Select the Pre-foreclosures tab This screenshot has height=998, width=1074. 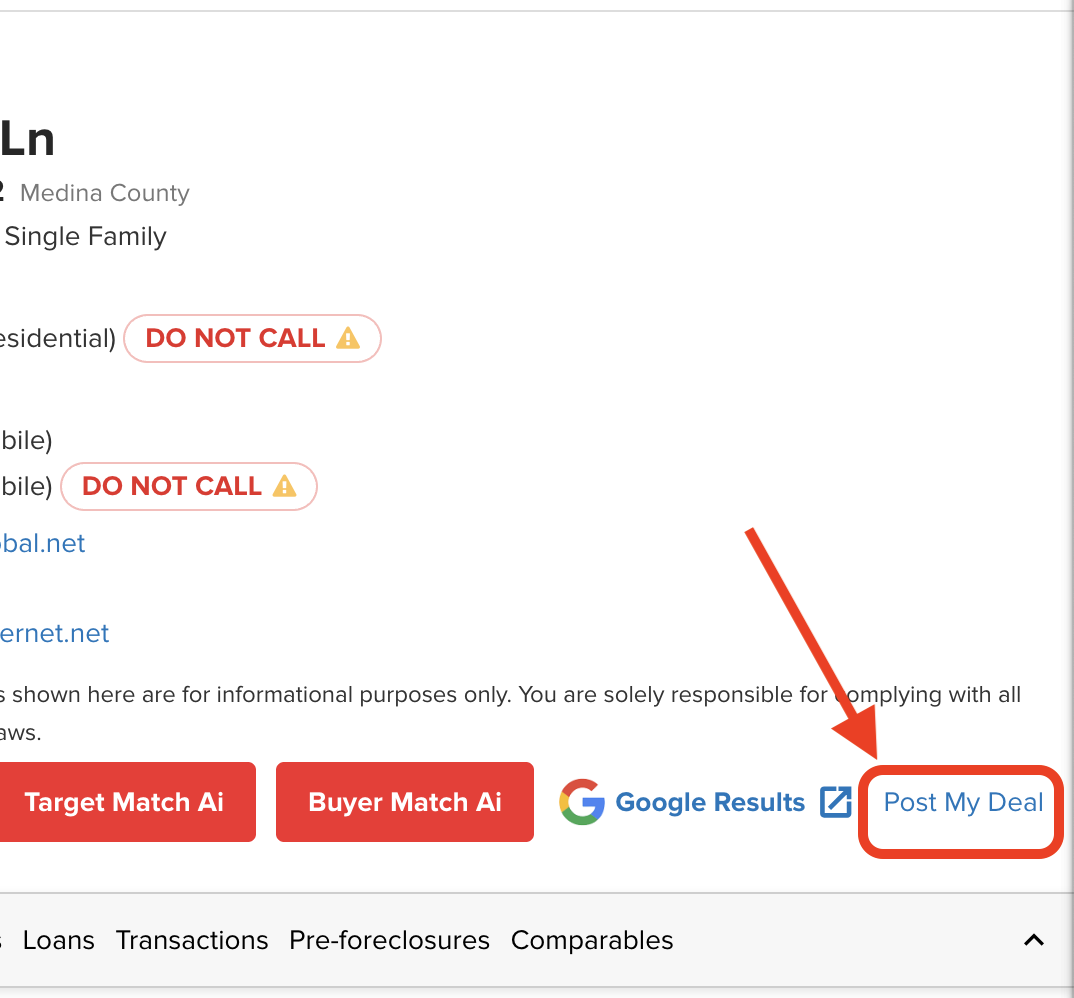(x=389, y=940)
